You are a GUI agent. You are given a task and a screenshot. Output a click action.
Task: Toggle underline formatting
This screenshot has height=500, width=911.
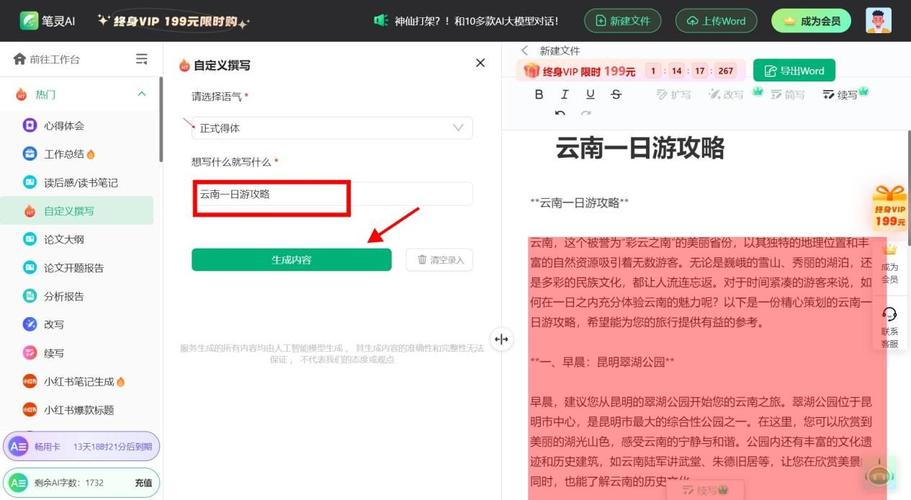590,94
